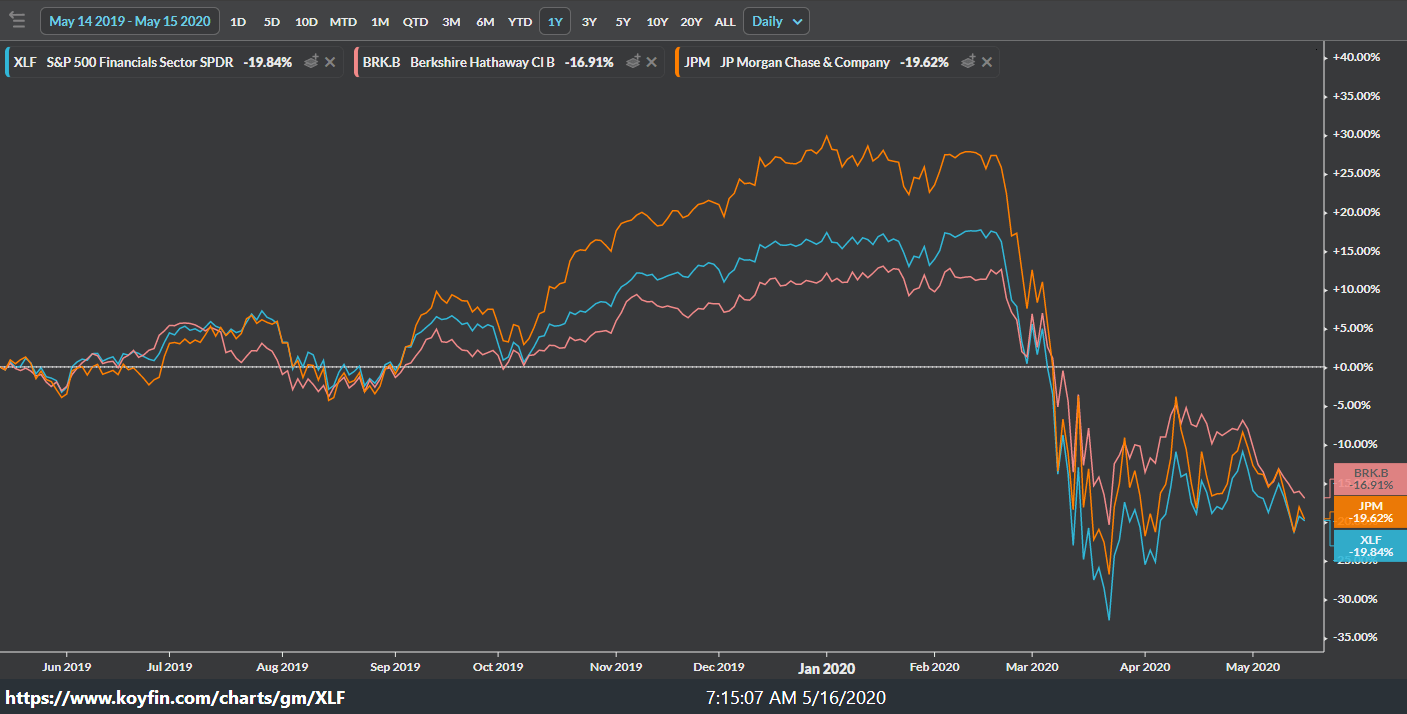The width and height of the screenshot is (1407, 714).
Task: Open style settings via JPM stack icon
Action: (x=968, y=61)
